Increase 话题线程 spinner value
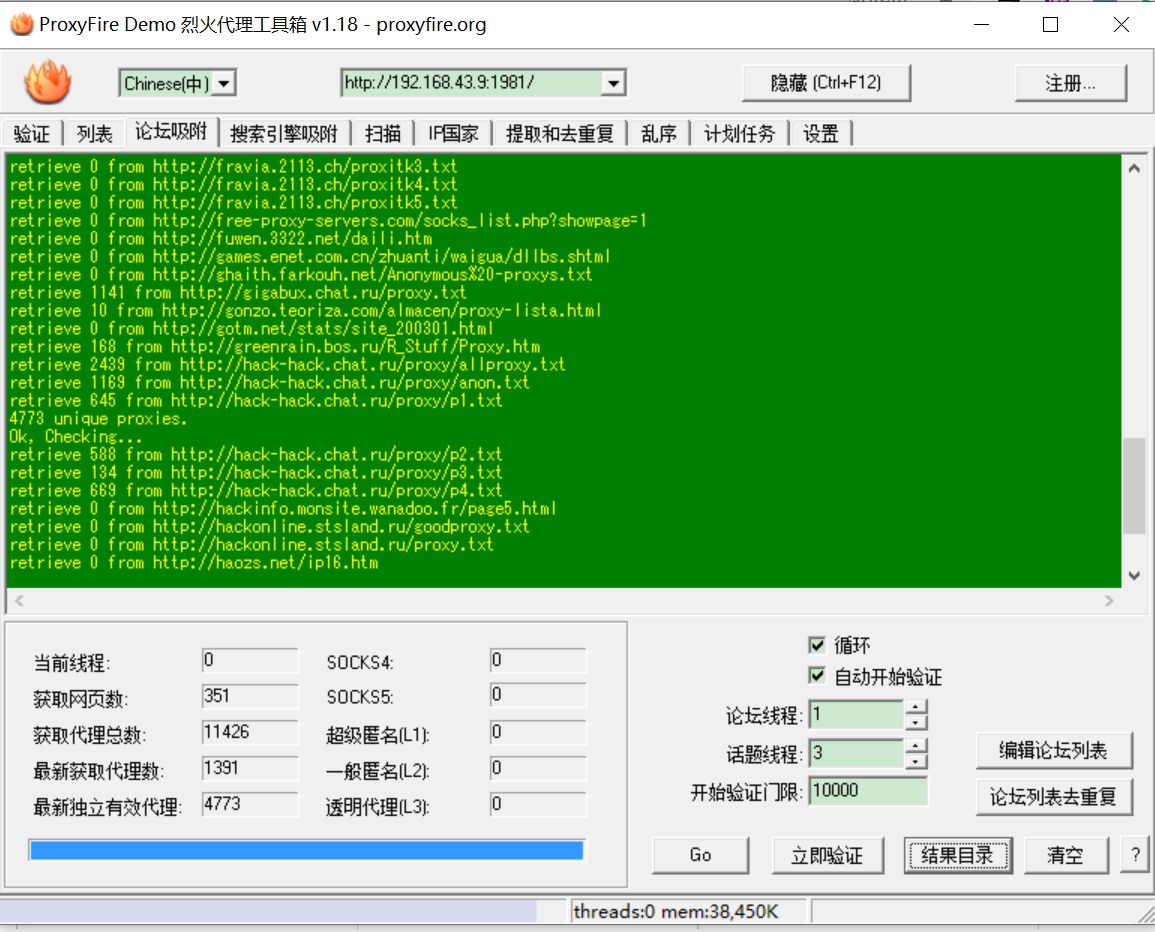The image size is (1155, 932). tap(916, 746)
